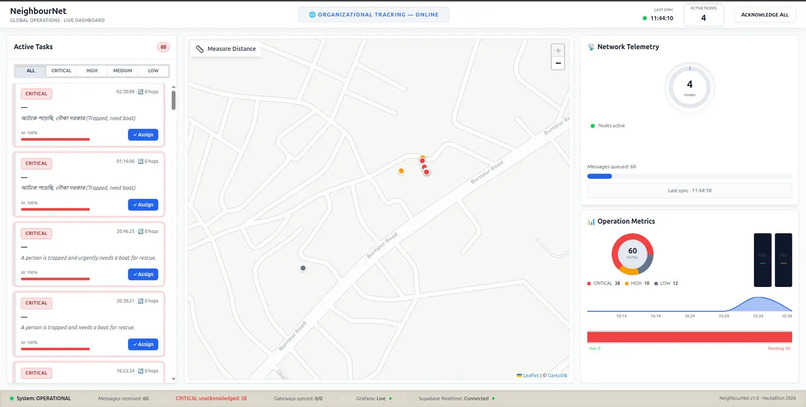Filter tasks by the HIGH tab
This screenshot has width=806, height=407.
[92, 71]
